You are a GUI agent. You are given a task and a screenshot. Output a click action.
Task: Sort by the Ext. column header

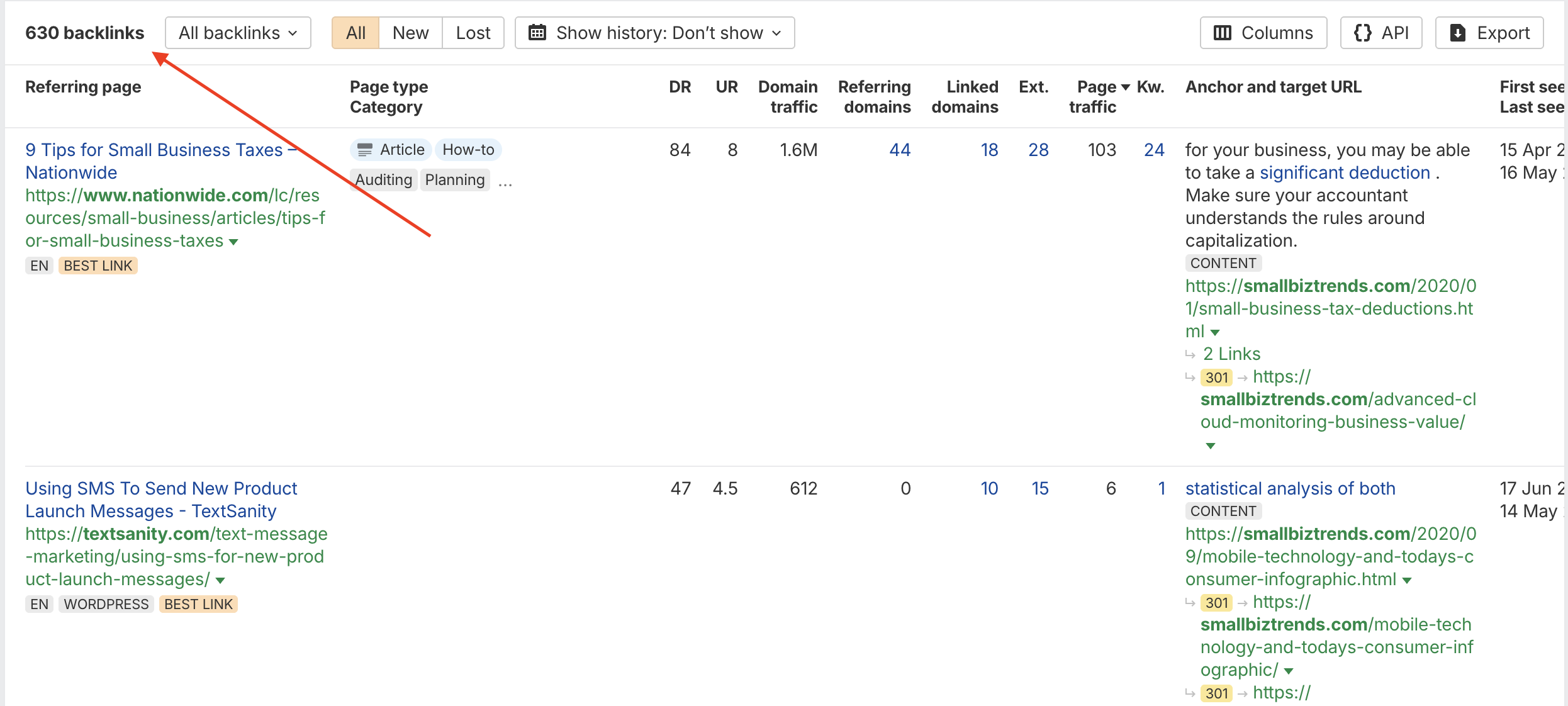click(1034, 87)
